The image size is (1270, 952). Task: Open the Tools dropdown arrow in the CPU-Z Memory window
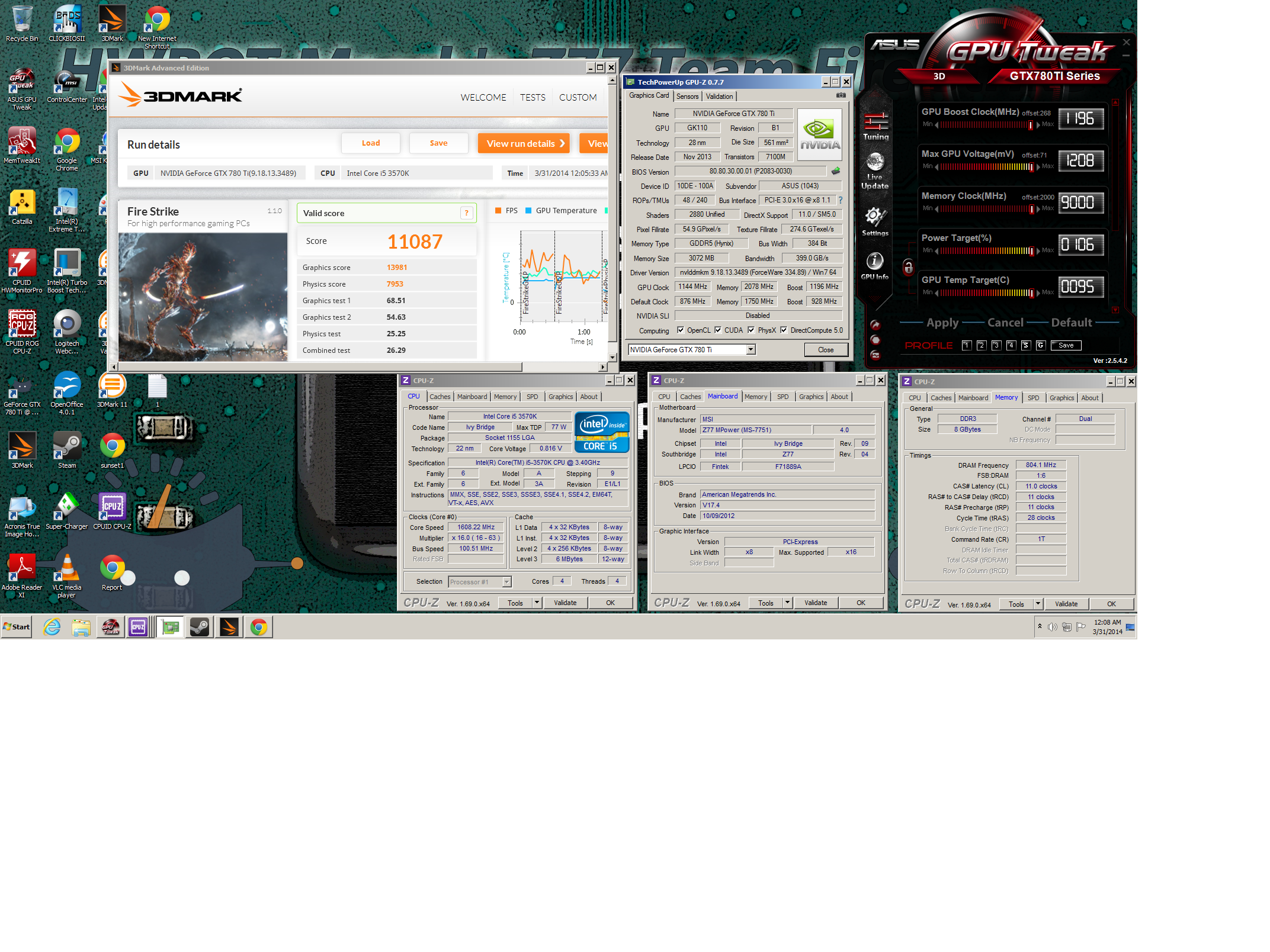point(1038,604)
